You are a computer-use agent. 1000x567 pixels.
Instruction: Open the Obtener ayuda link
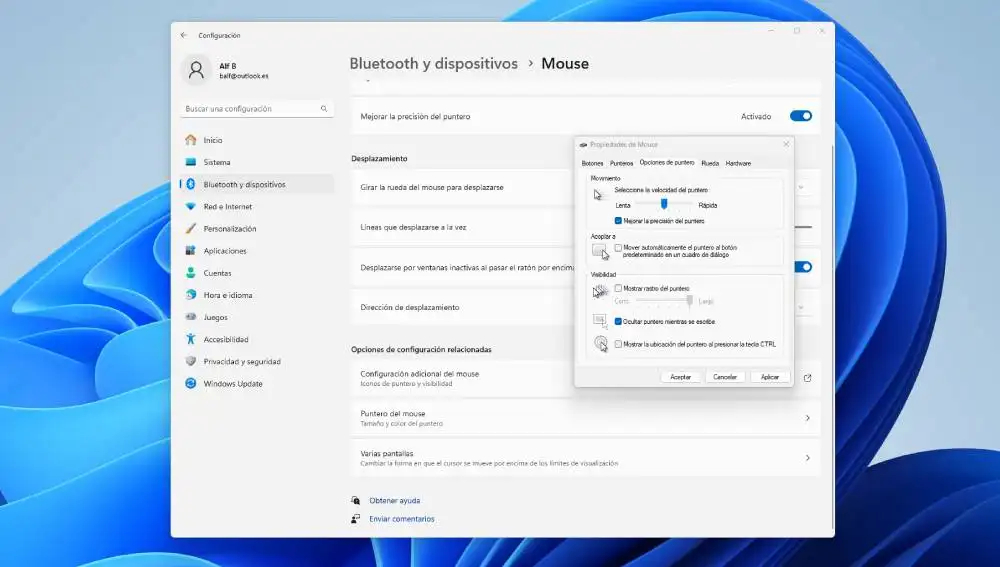pyautogui.click(x=395, y=501)
